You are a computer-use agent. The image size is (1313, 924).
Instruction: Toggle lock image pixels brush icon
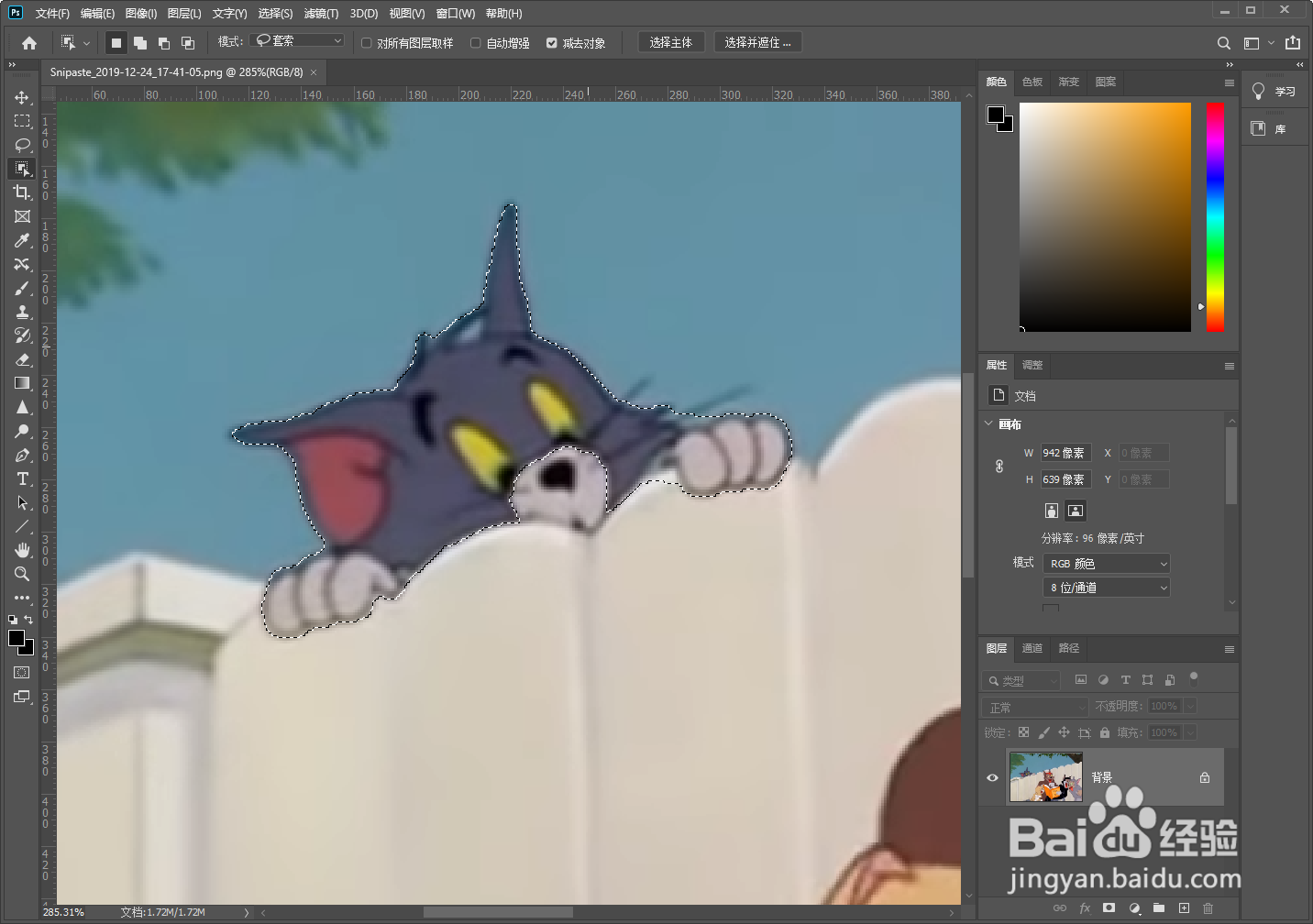(x=1044, y=732)
